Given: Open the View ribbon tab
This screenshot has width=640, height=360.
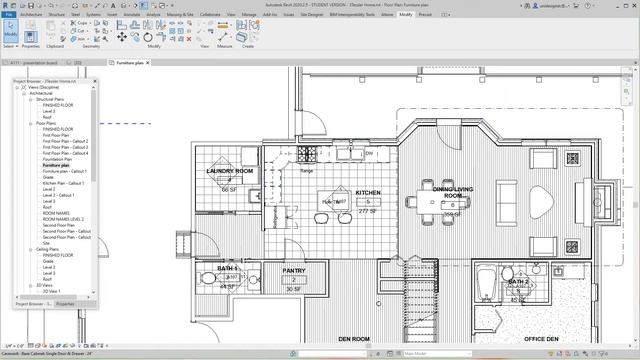Looking at the screenshot, I should [x=231, y=14].
